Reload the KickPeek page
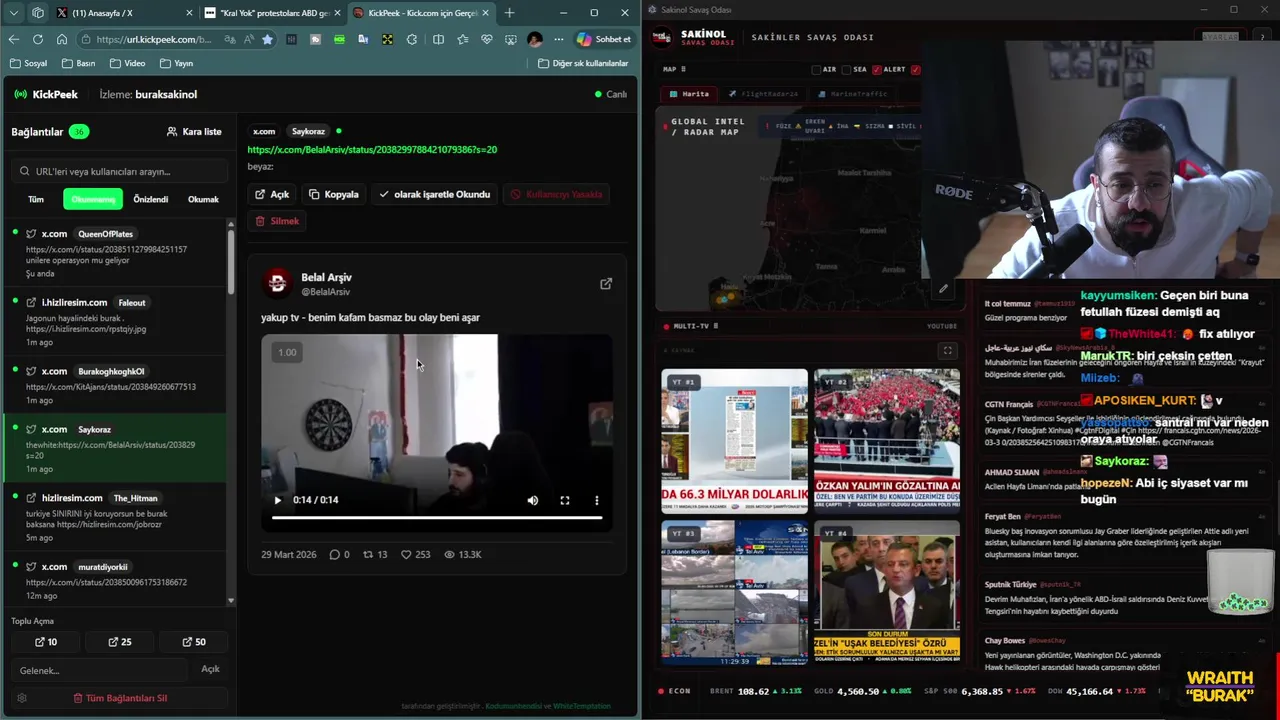The height and width of the screenshot is (720, 1280). tap(38, 39)
